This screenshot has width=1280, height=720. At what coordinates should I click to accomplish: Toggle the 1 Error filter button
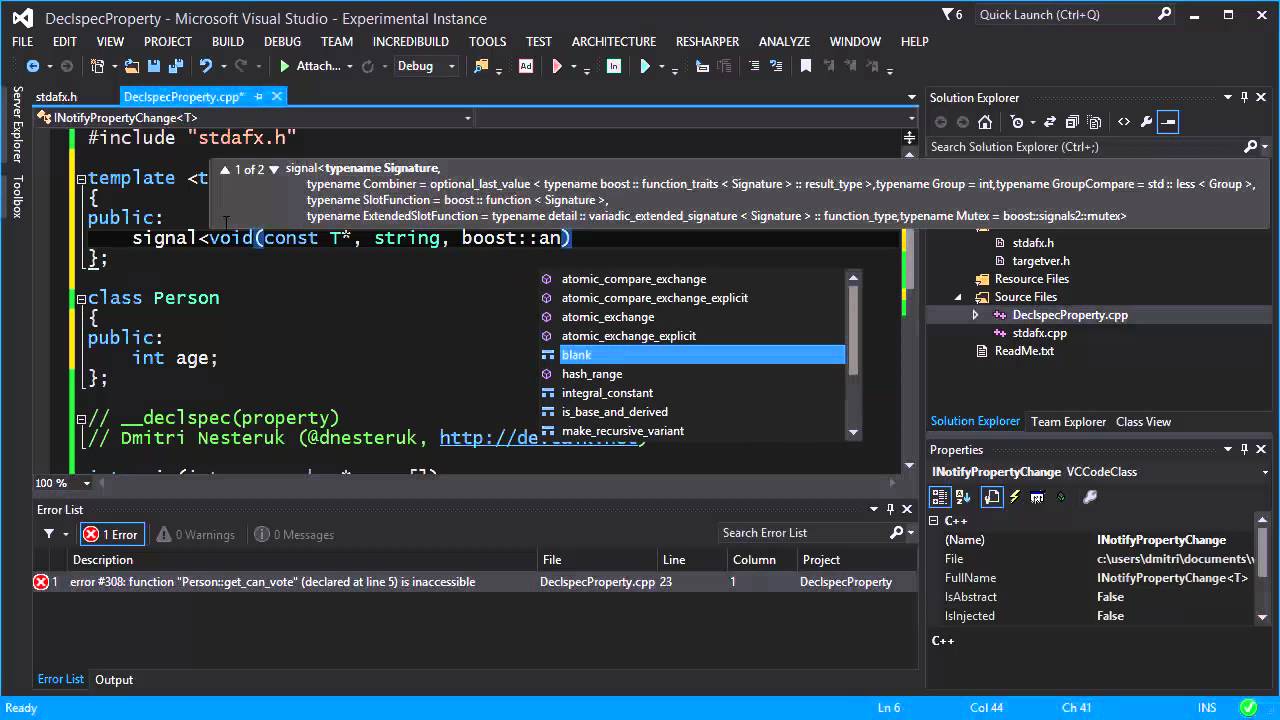point(111,534)
